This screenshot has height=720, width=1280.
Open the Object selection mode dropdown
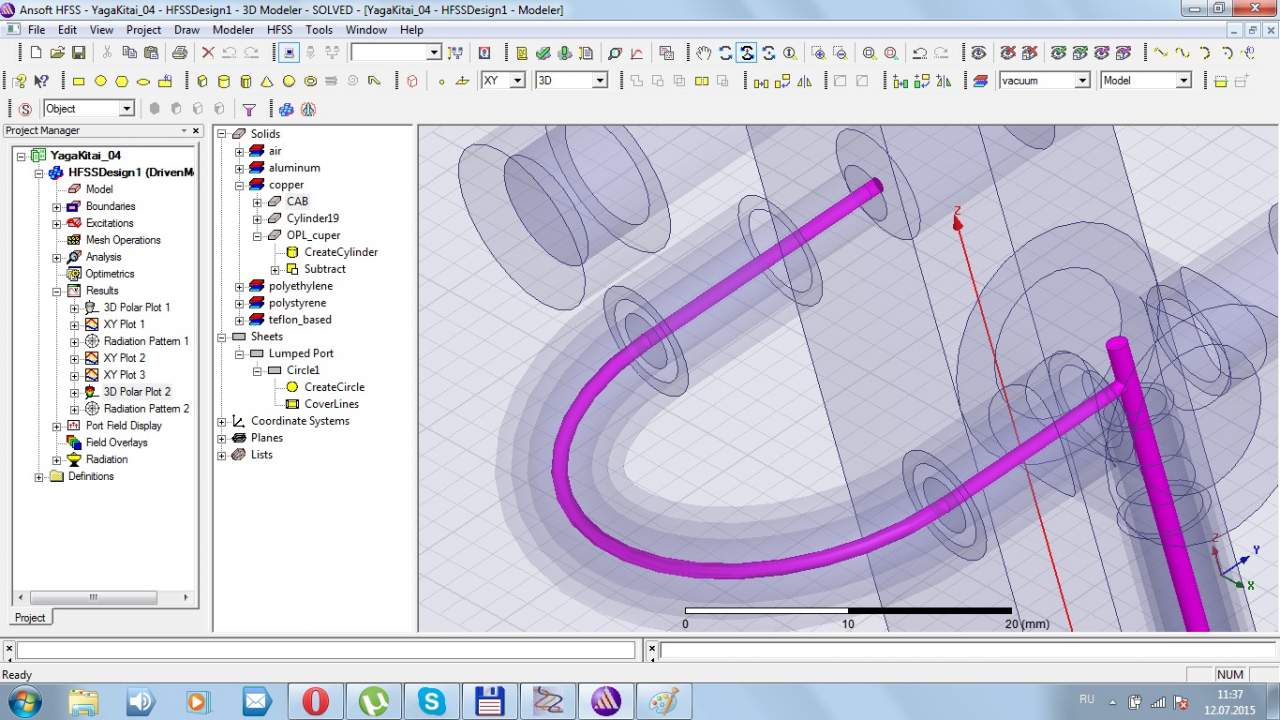tap(126, 109)
